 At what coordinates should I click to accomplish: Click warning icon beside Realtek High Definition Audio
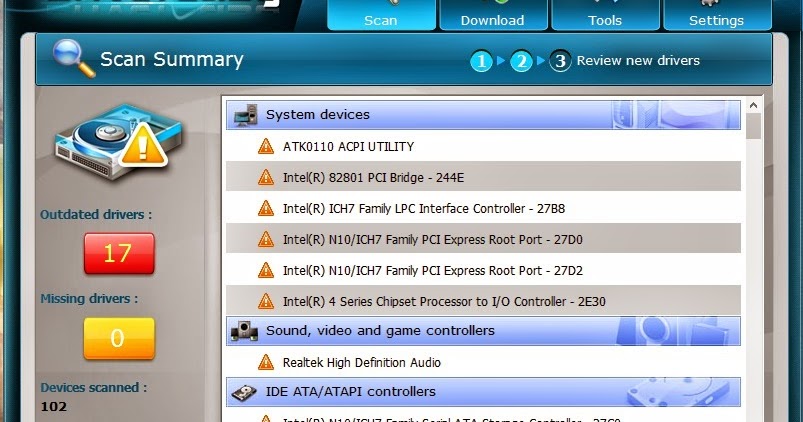pos(266,362)
